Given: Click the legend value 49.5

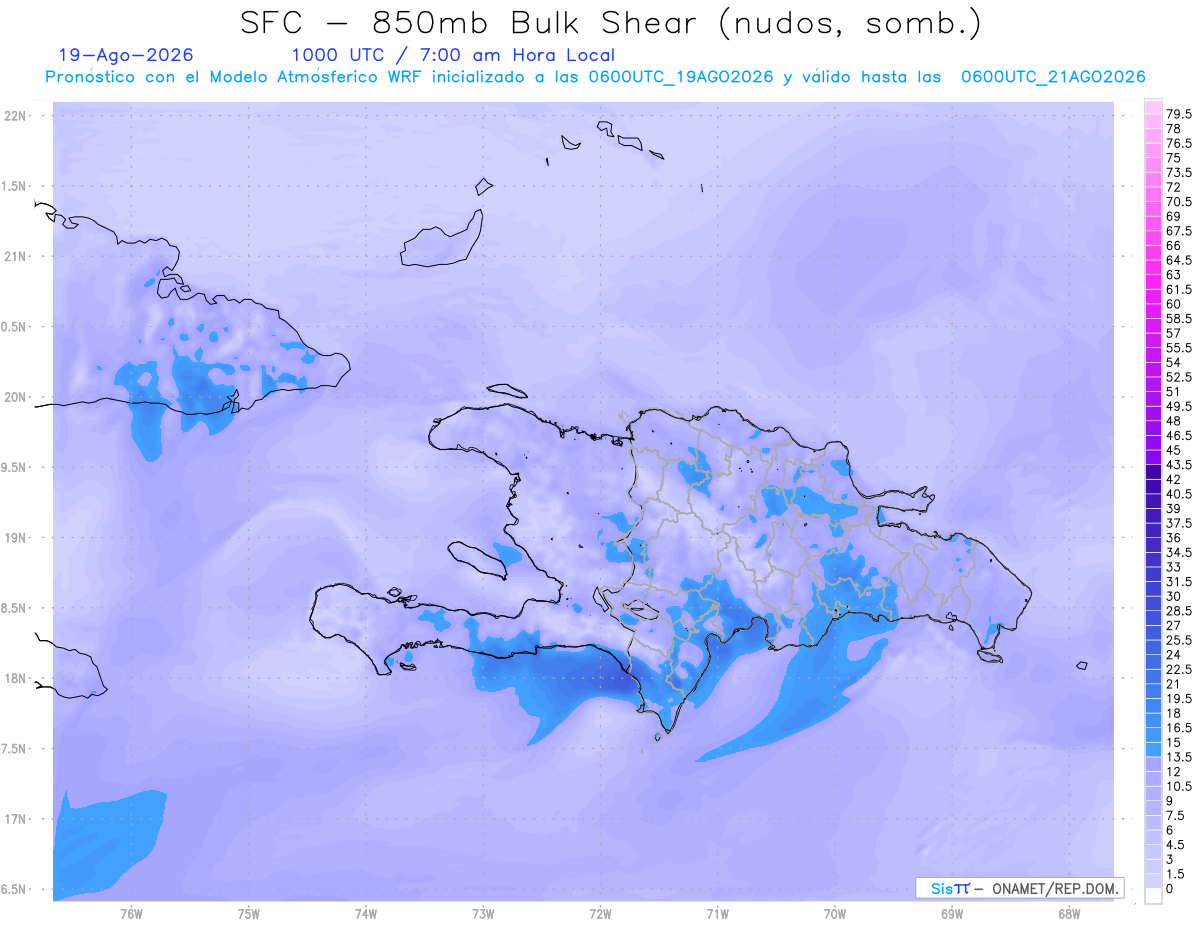Looking at the screenshot, I should coord(1179,406).
